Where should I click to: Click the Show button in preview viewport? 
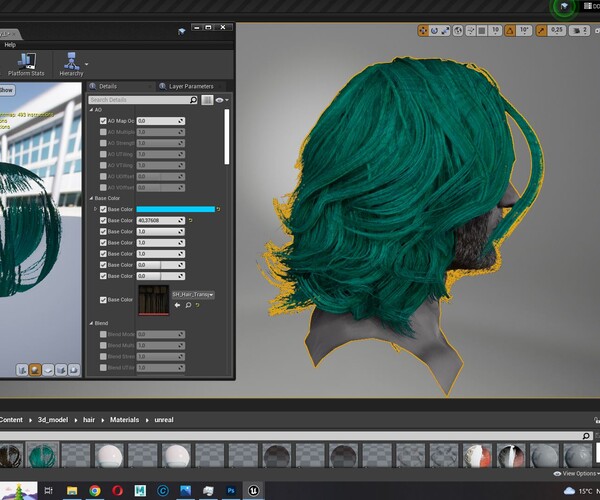[x=7, y=90]
